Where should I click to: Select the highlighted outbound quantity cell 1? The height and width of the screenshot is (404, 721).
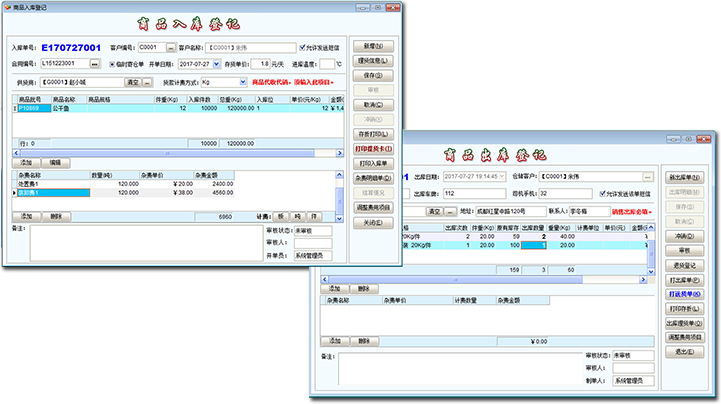[533, 245]
